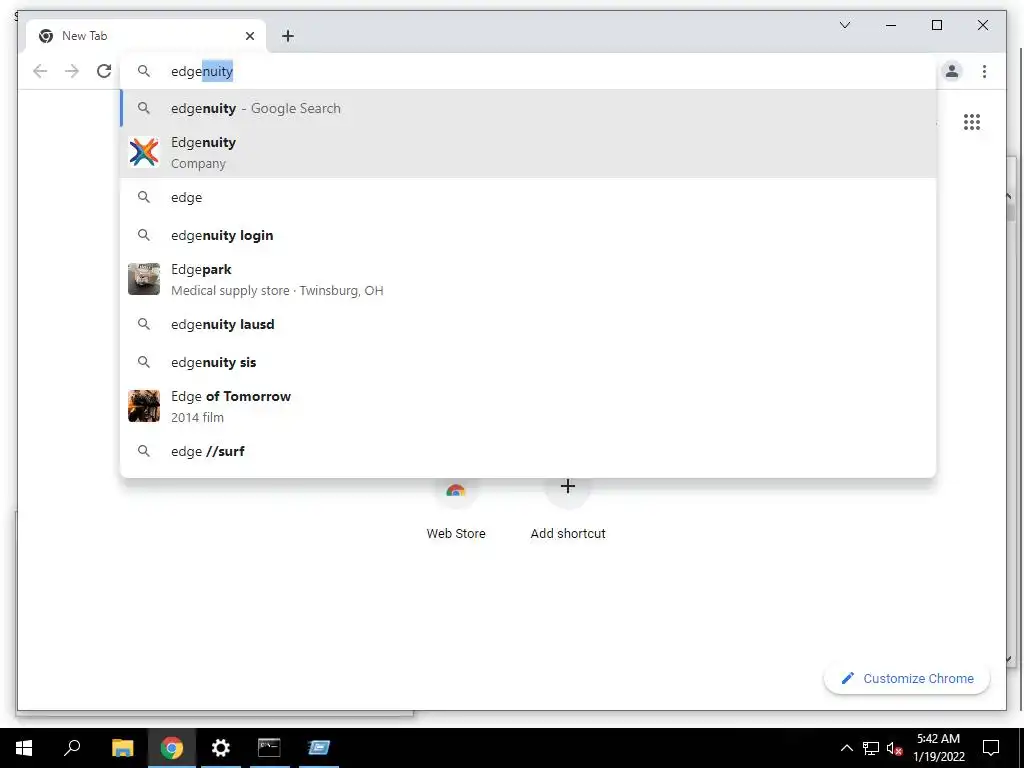Close the Chrome window

982,25
